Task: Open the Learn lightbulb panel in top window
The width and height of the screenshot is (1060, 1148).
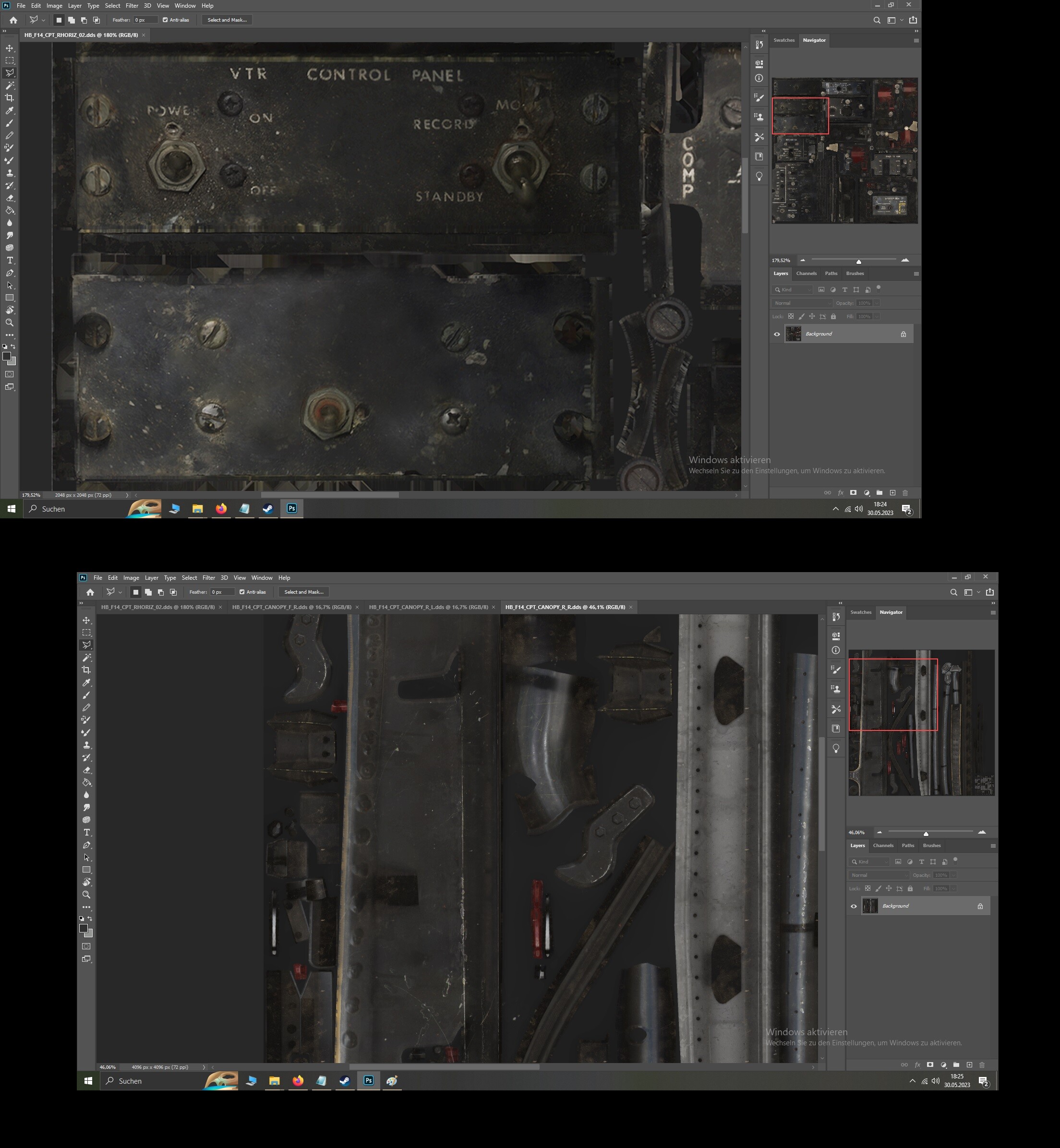Action: pos(759,177)
